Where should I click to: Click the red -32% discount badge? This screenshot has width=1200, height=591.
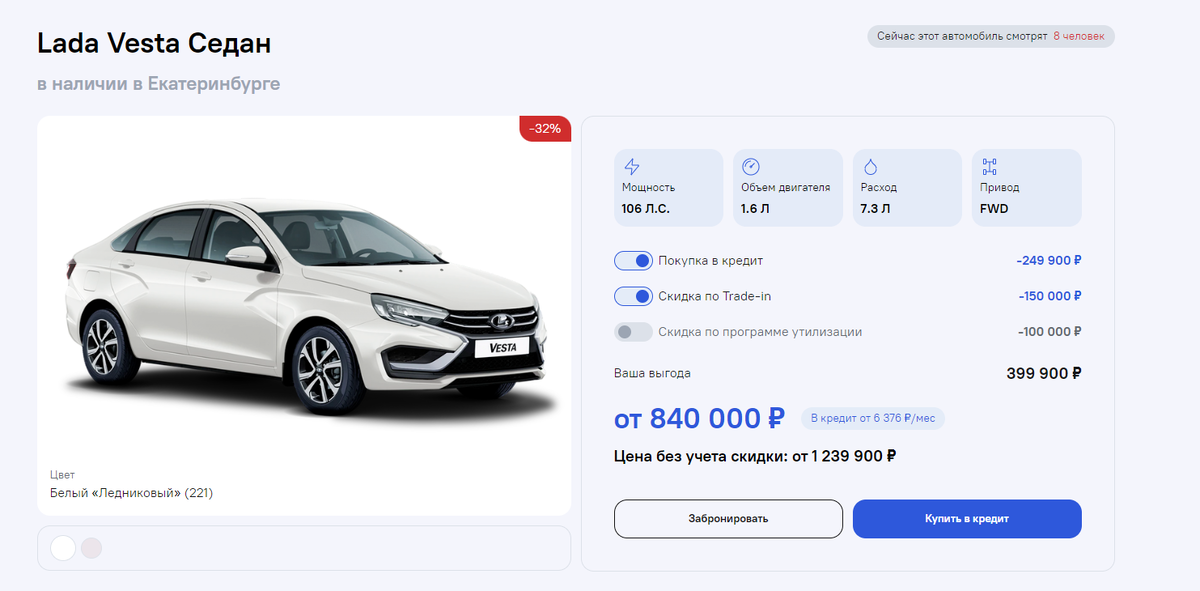(545, 128)
